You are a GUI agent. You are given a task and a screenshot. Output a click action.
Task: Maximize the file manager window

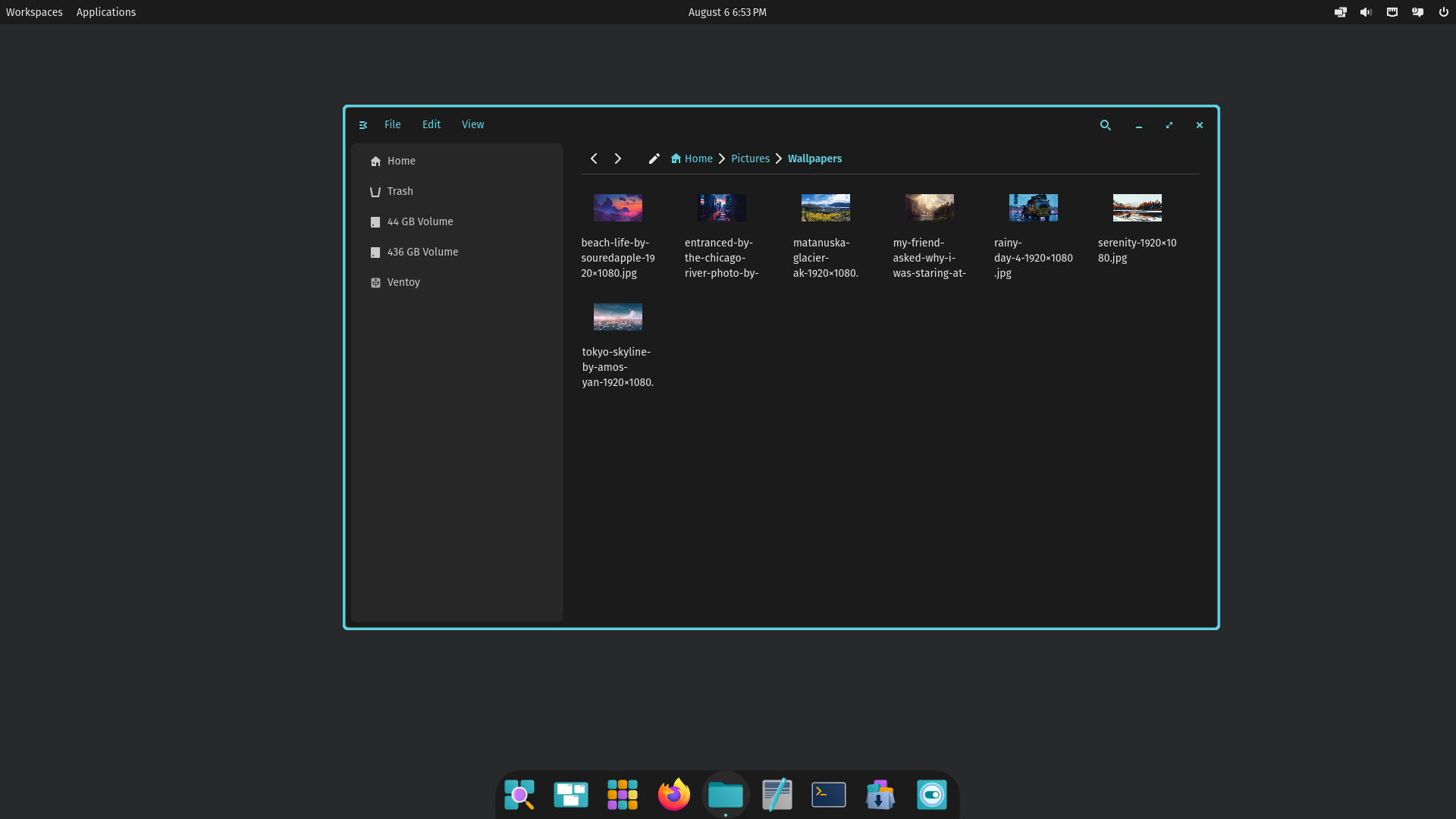tap(1169, 125)
